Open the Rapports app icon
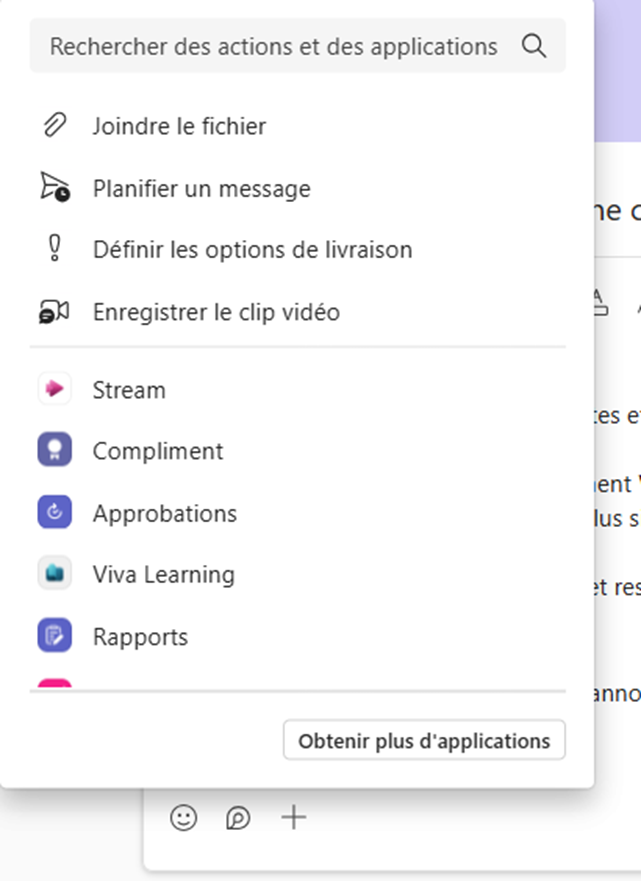This screenshot has width=641, height=881. (54, 636)
